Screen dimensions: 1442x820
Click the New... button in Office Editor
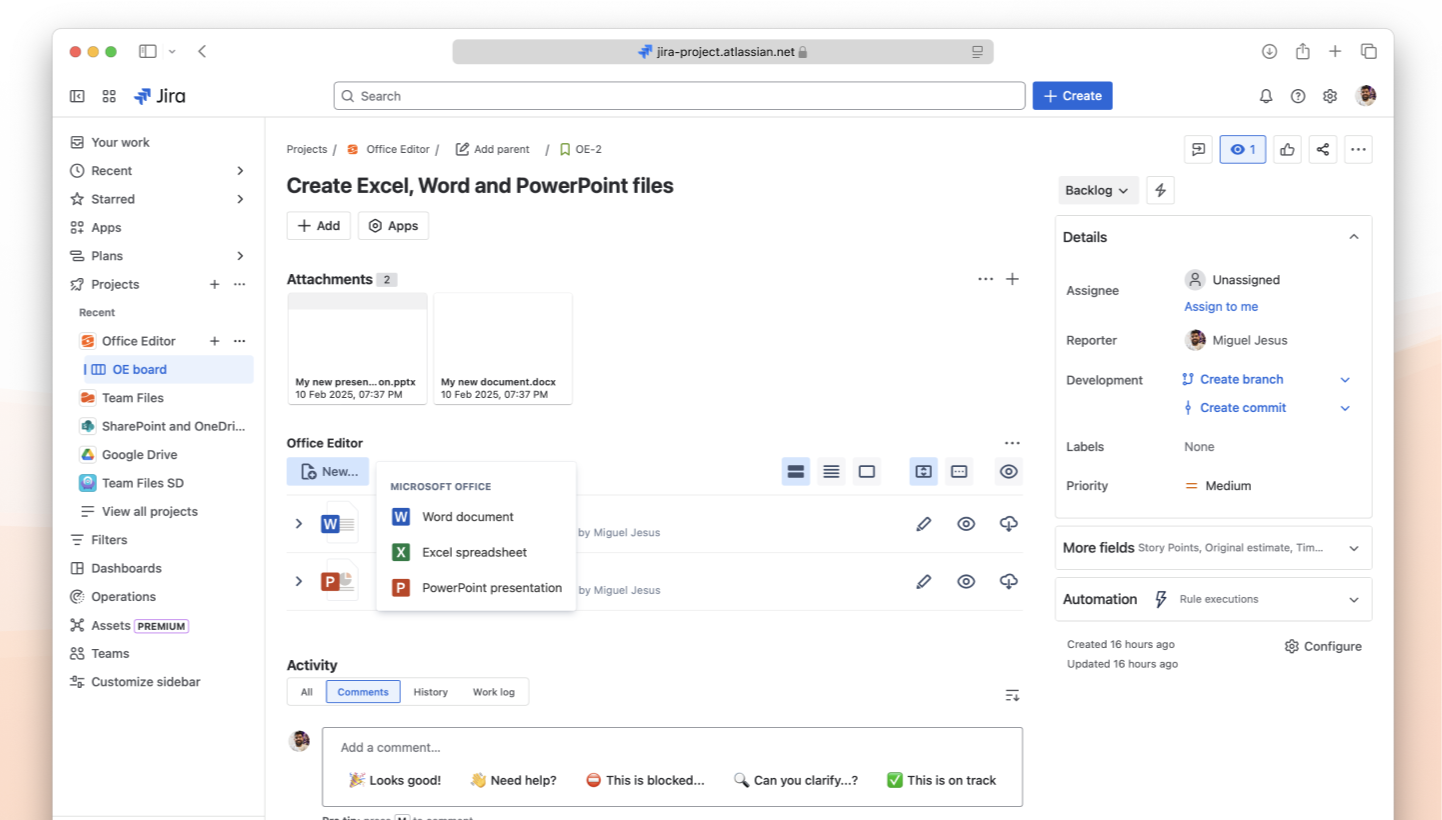click(x=328, y=471)
